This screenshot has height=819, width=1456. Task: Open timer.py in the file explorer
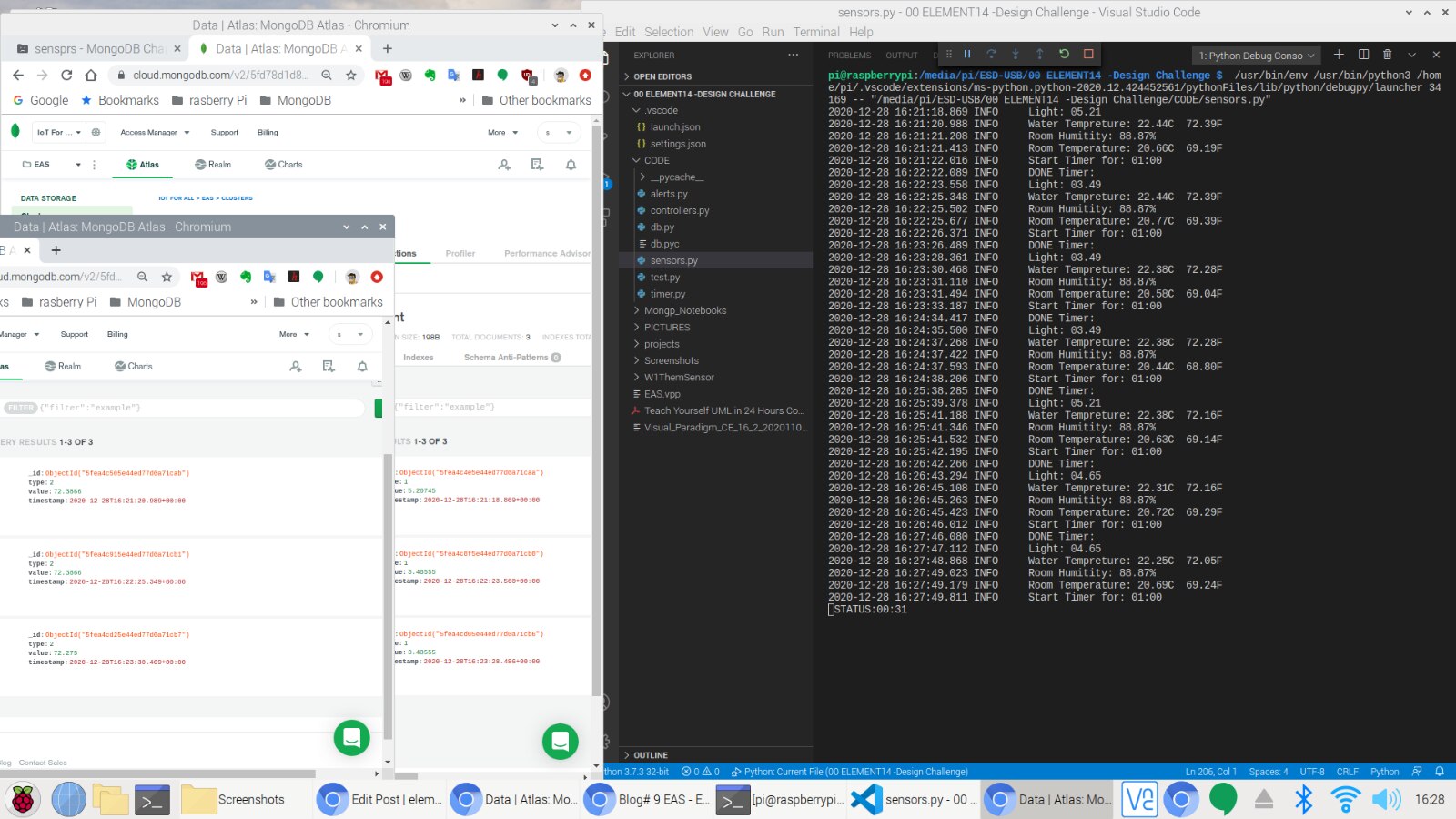pyautogui.click(x=667, y=294)
